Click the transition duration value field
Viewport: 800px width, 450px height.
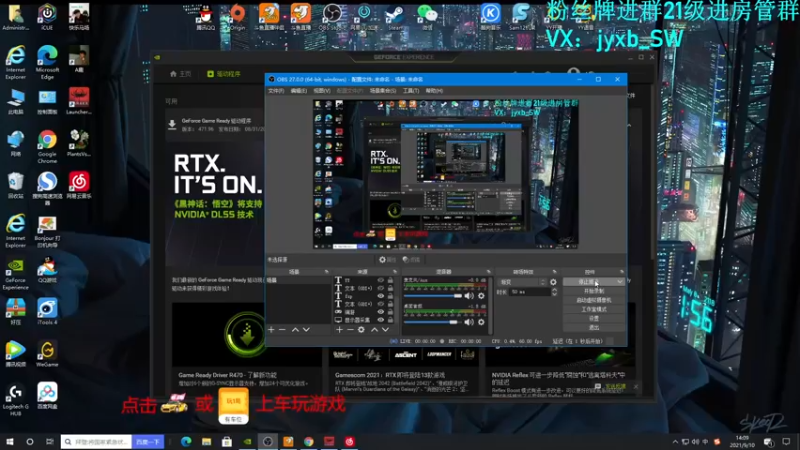pos(531,292)
